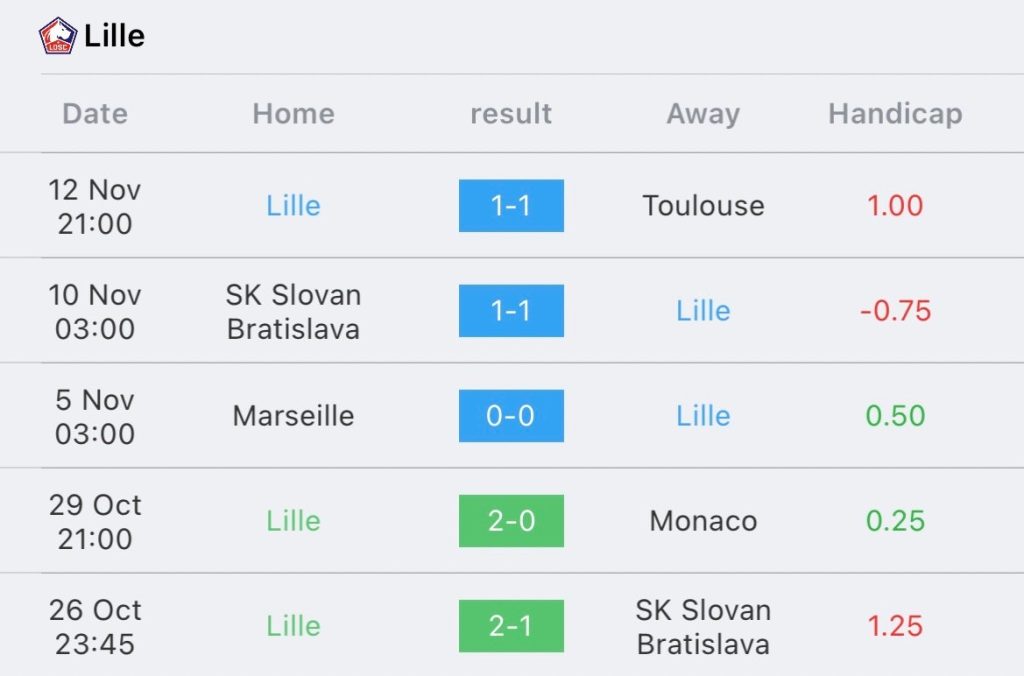
Task: Open the 0-0 result against Marseille
Action: tap(511, 416)
